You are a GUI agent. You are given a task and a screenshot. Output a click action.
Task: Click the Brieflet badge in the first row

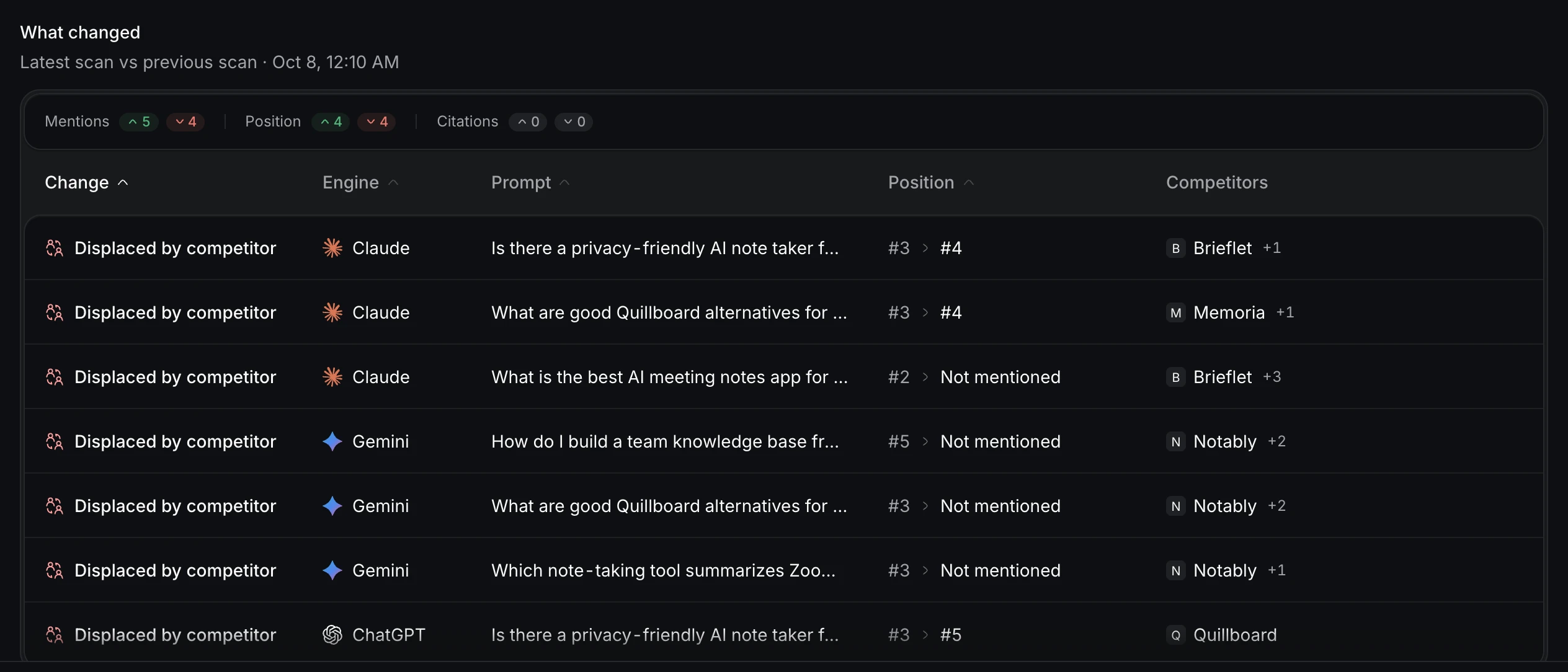tap(1175, 248)
